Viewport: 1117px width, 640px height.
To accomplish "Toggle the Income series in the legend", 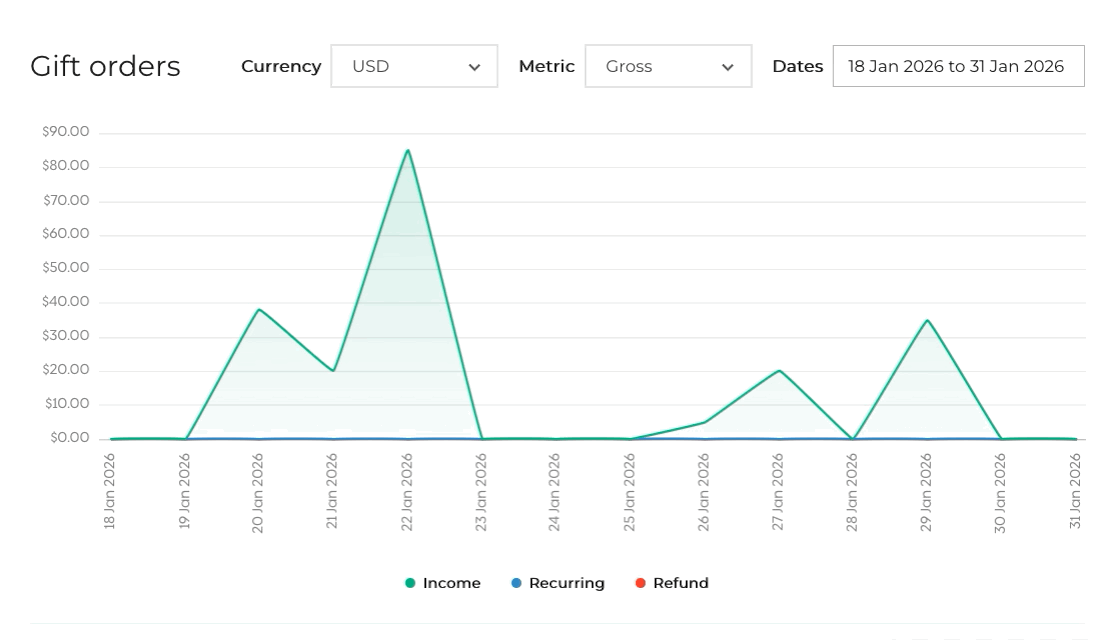I will [451, 583].
